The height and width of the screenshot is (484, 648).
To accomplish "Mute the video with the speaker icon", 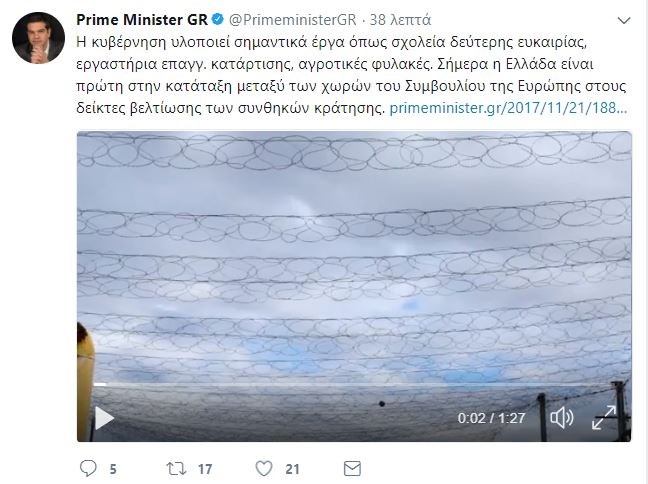I will coord(562,418).
